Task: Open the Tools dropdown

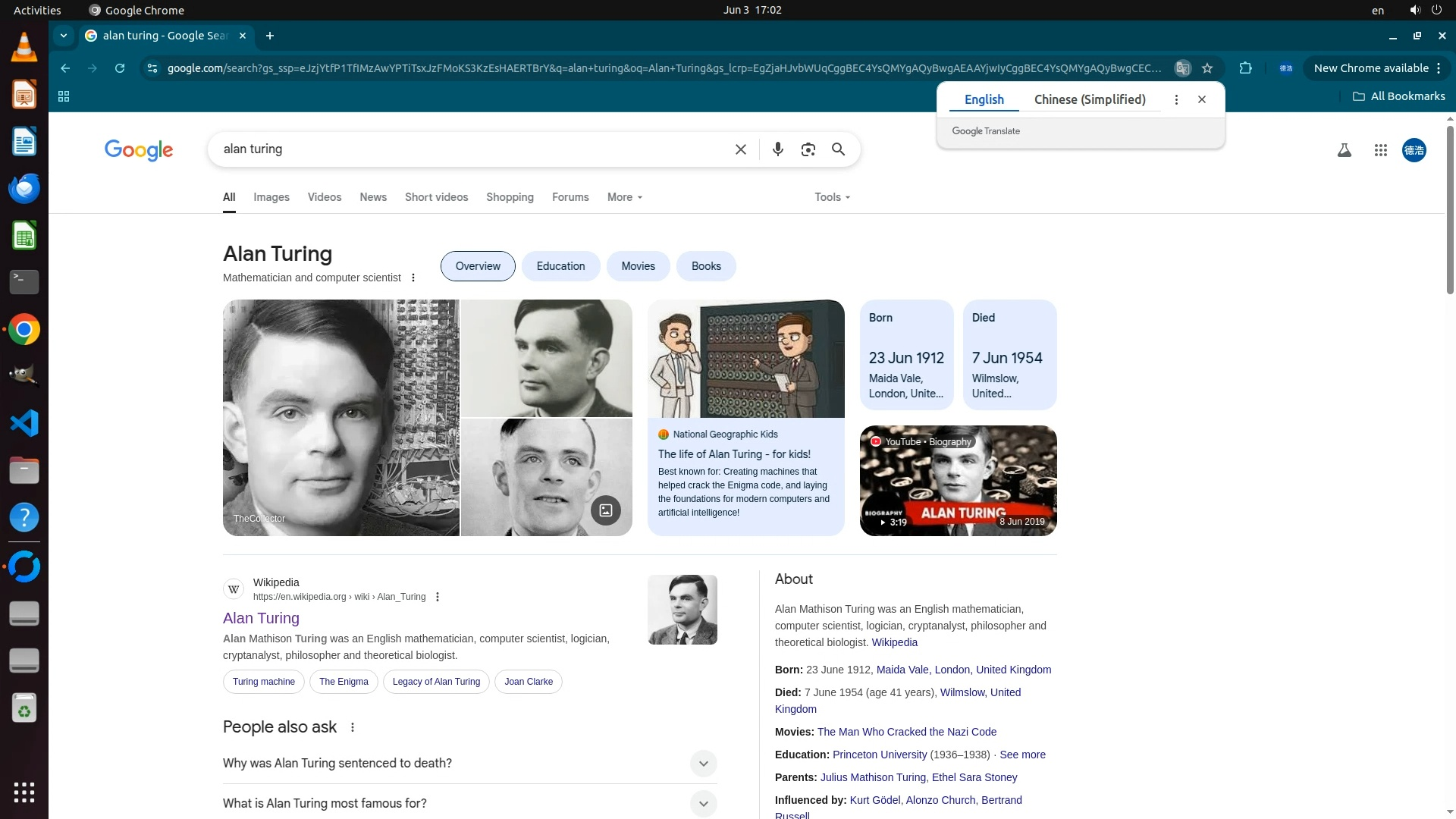Action: click(832, 197)
